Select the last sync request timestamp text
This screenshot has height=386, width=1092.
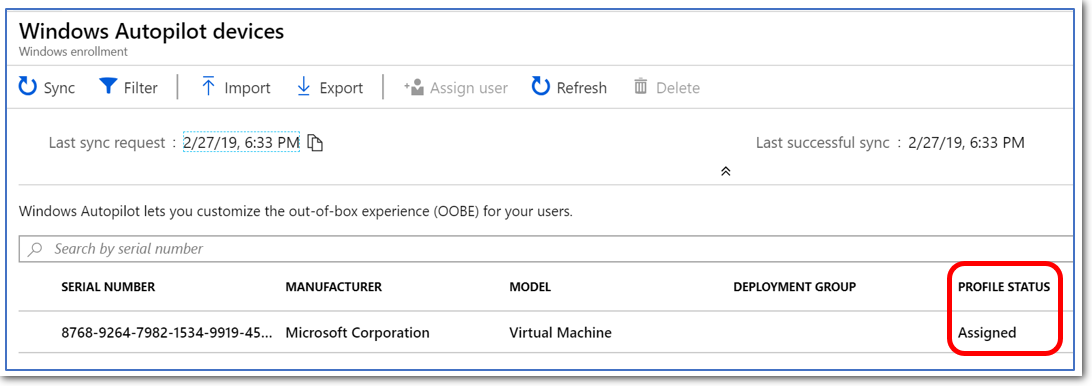241,143
